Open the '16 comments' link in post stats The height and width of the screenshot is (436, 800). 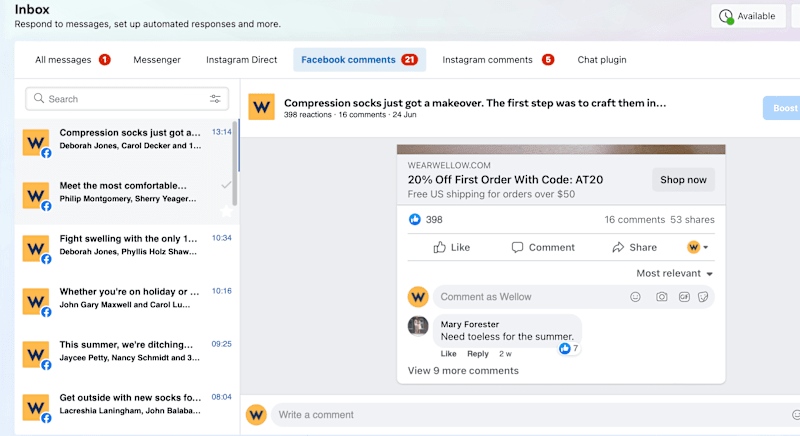click(x=635, y=220)
